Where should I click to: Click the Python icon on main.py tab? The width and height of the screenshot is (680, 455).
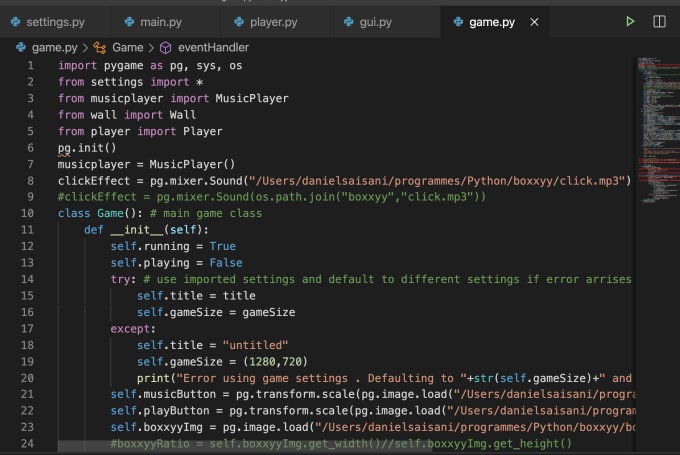point(129,22)
